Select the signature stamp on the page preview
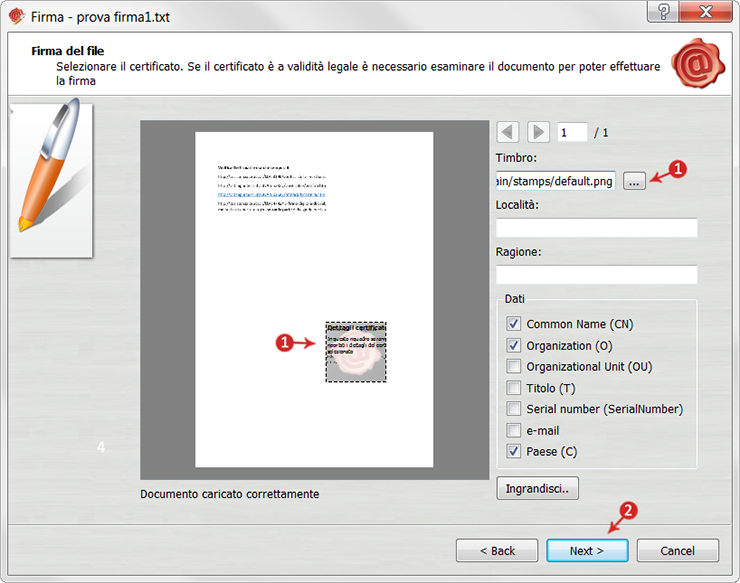Screen dimensions: 740x583 click(x=356, y=351)
